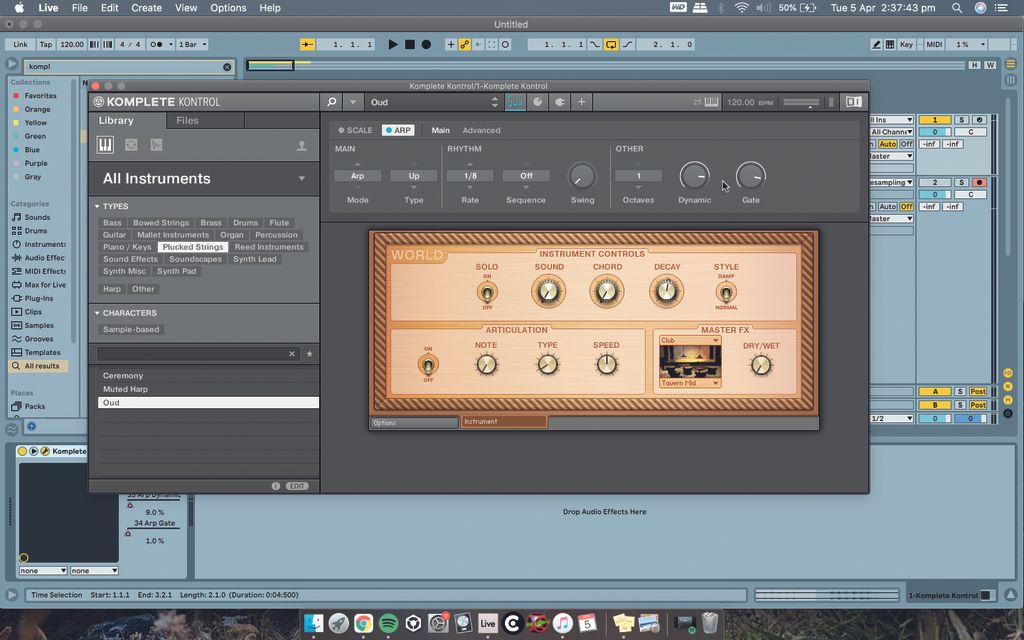Click the plus icon to add a plugin

click(x=582, y=101)
